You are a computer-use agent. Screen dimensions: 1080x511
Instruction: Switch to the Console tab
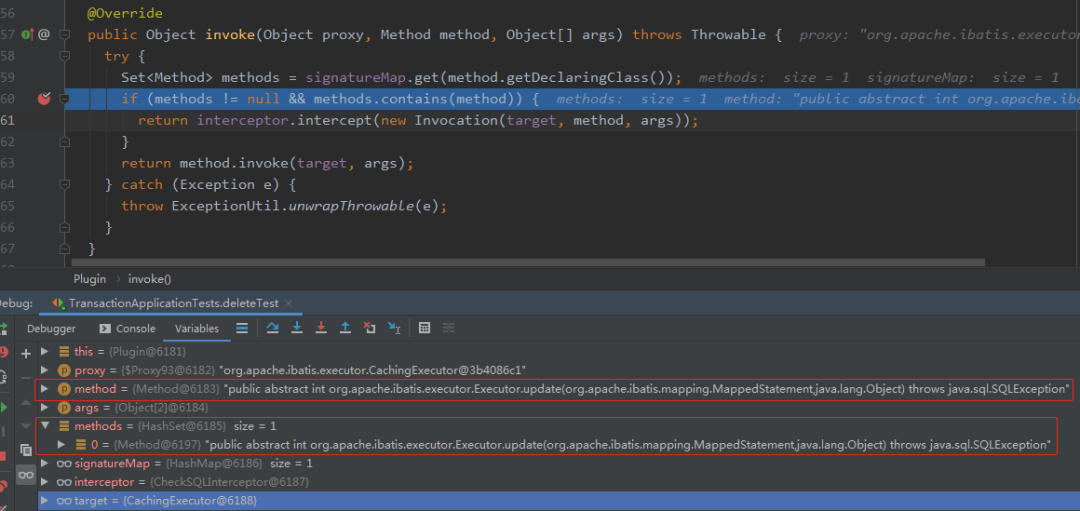128,328
